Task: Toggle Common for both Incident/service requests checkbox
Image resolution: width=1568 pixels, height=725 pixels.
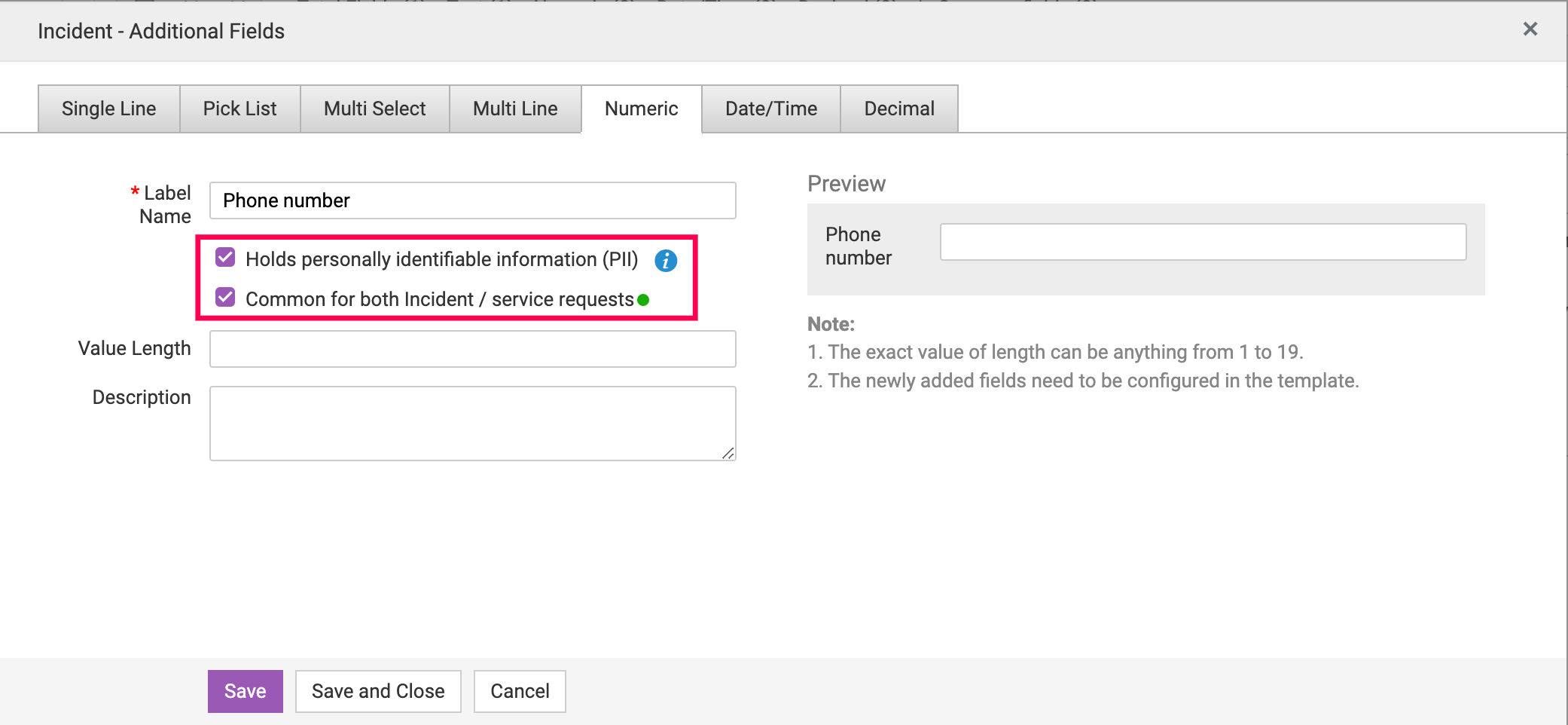Action: (225, 298)
